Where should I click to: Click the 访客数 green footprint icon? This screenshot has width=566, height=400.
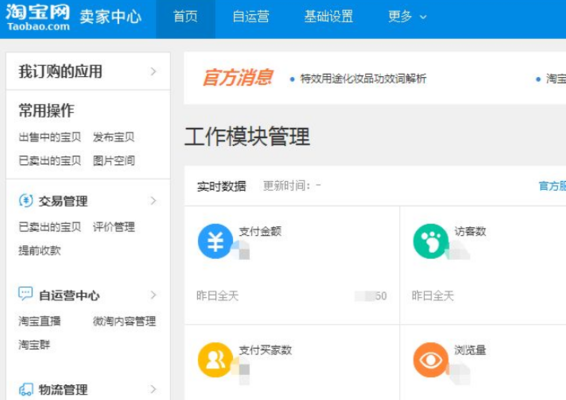[431, 241]
